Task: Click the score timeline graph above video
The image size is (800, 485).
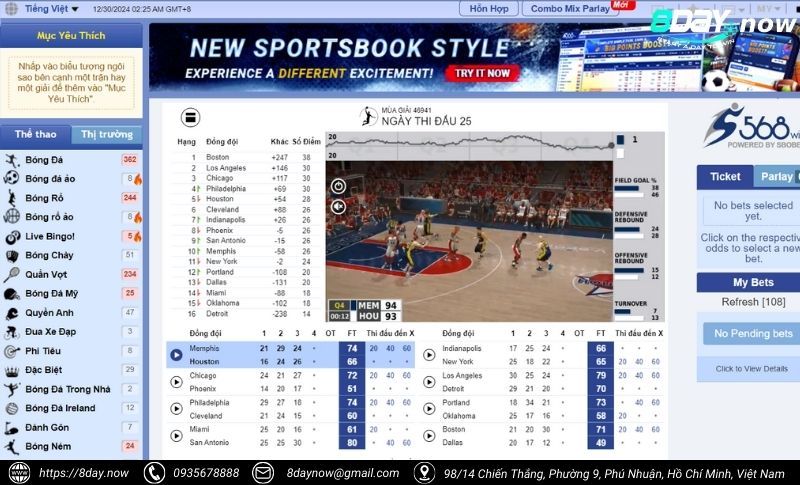Action: [468, 146]
